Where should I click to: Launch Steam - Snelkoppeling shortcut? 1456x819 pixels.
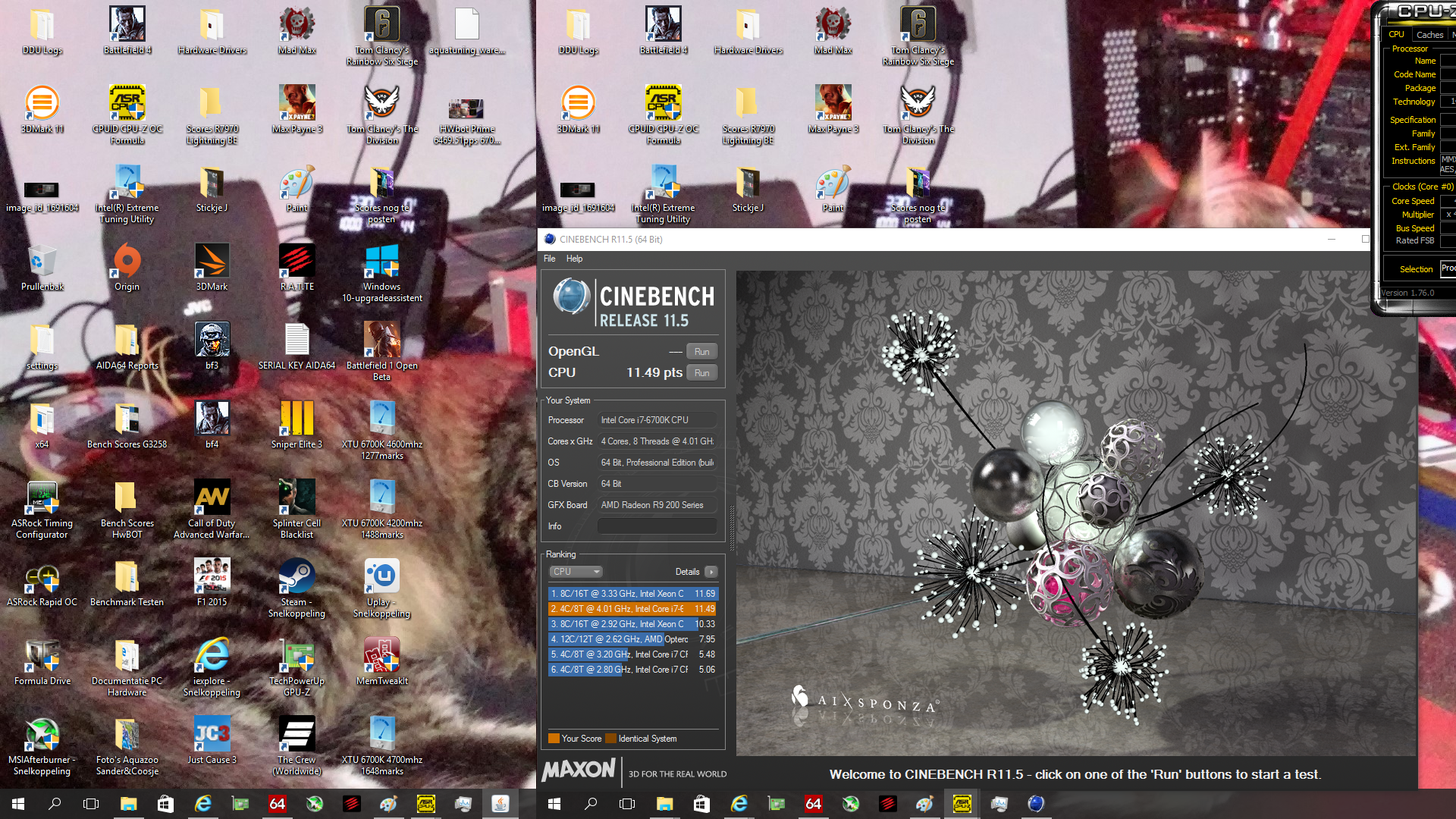pyautogui.click(x=297, y=588)
